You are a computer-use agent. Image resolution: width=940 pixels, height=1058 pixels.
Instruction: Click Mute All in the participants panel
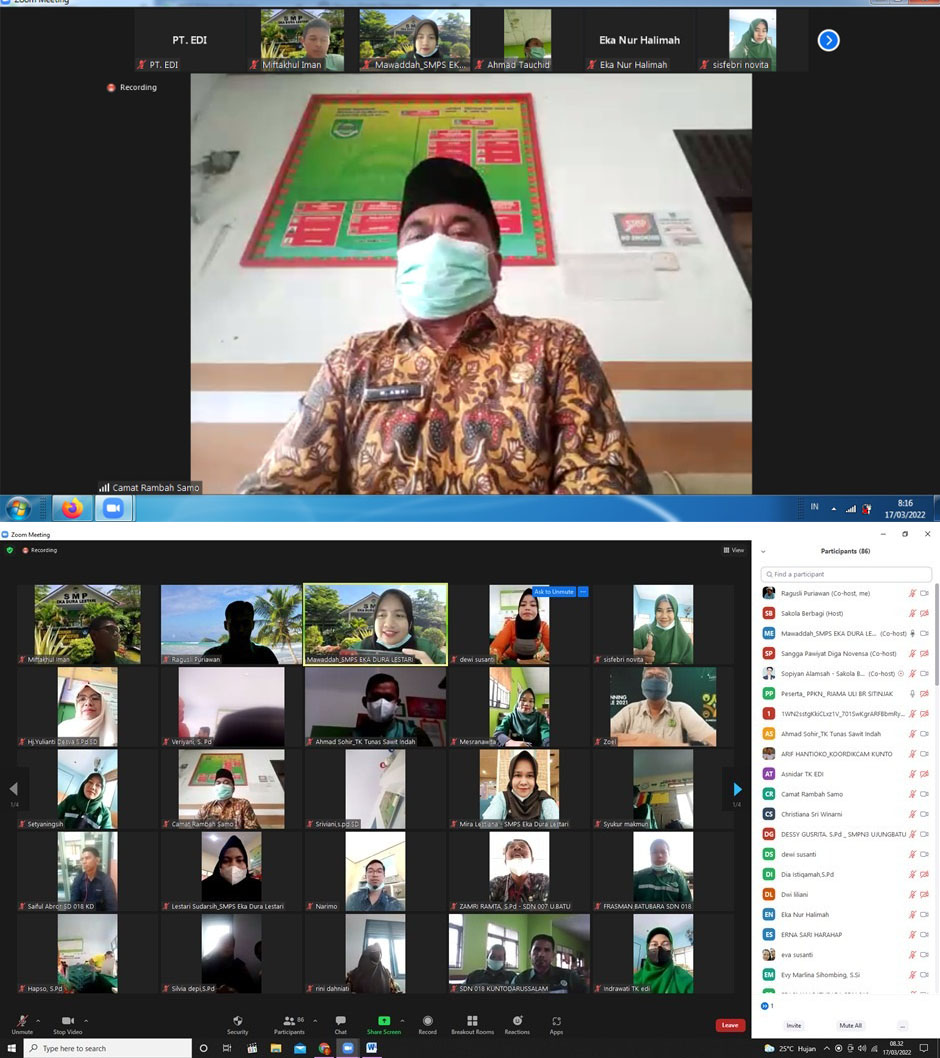point(850,1026)
